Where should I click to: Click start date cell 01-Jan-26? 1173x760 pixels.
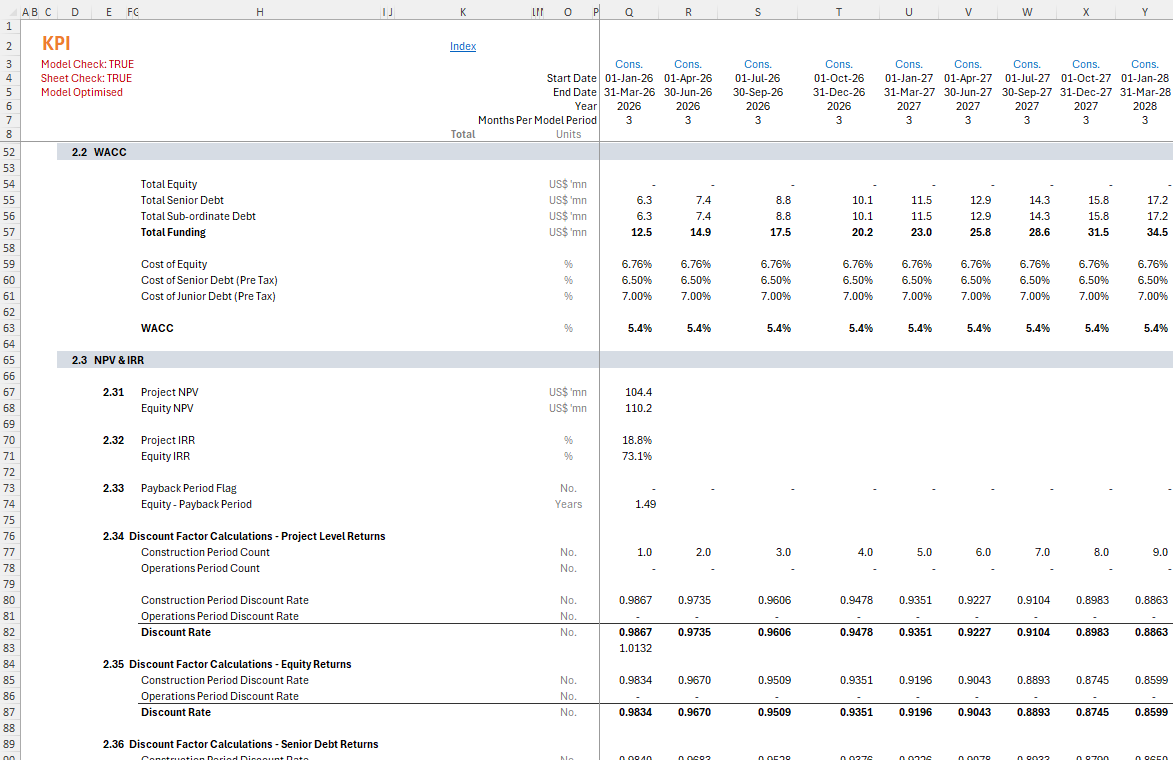628,79
